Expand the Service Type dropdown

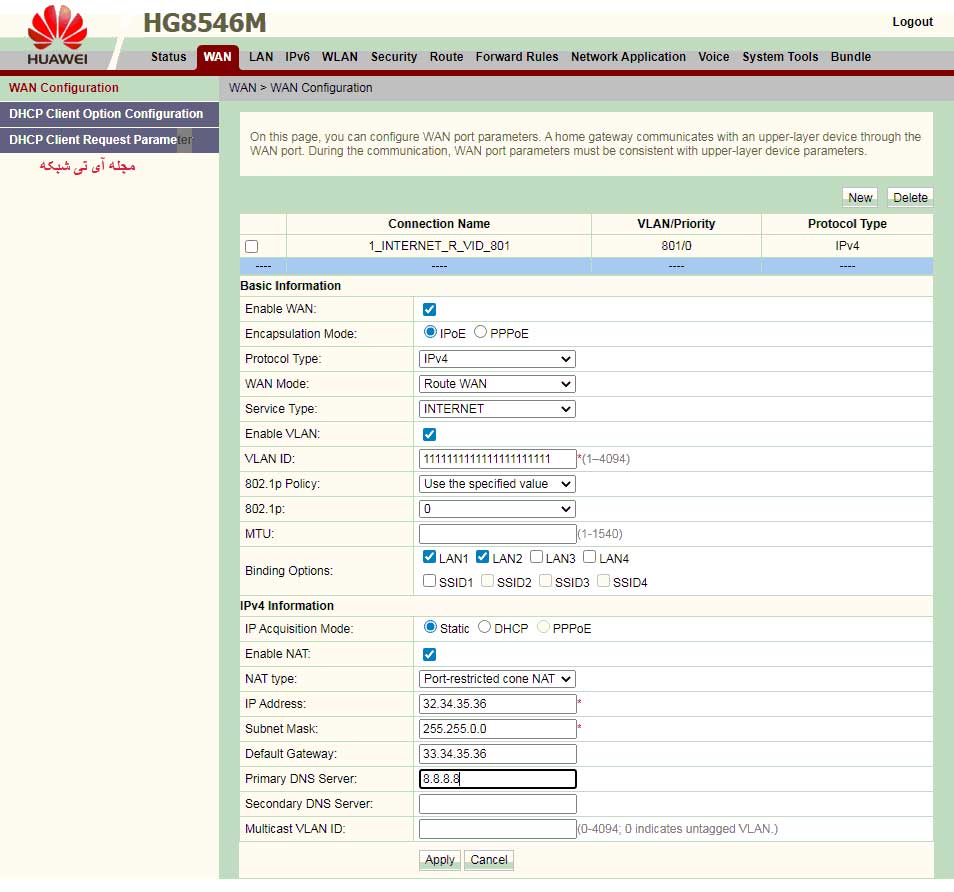(x=497, y=409)
